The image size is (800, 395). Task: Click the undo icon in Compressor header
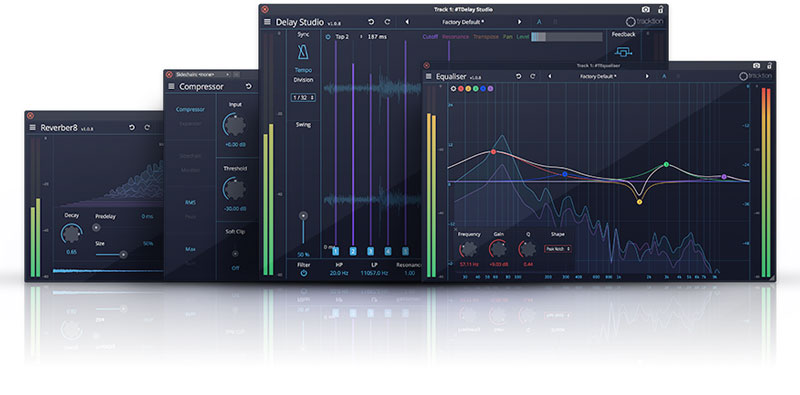point(248,86)
